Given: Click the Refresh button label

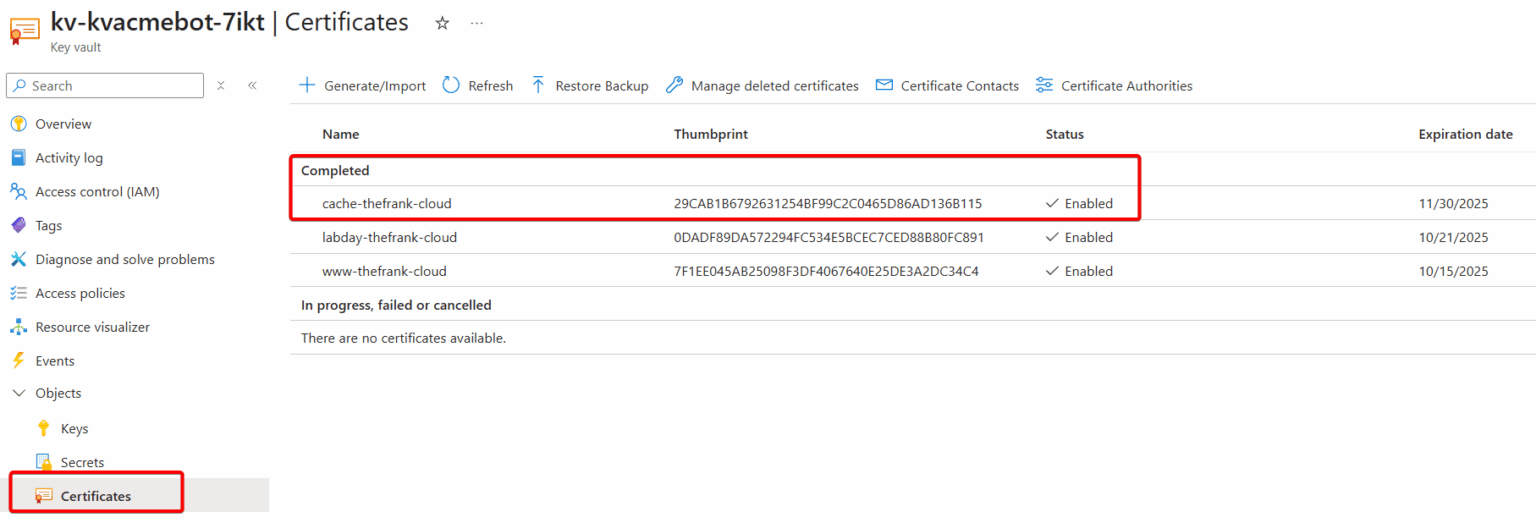Looking at the screenshot, I should (x=490, y=86).
